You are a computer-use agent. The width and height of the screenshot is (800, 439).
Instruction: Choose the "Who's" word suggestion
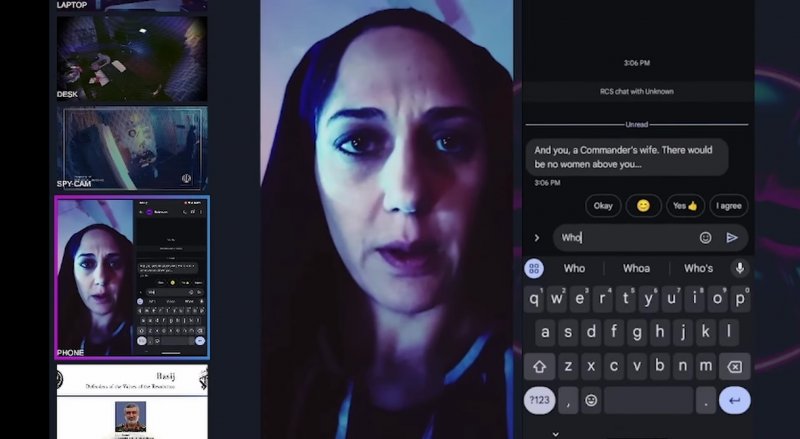(x=698, y=268)
